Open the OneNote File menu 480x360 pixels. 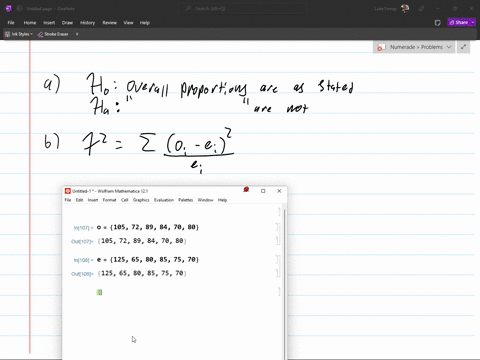coord(11,23)
